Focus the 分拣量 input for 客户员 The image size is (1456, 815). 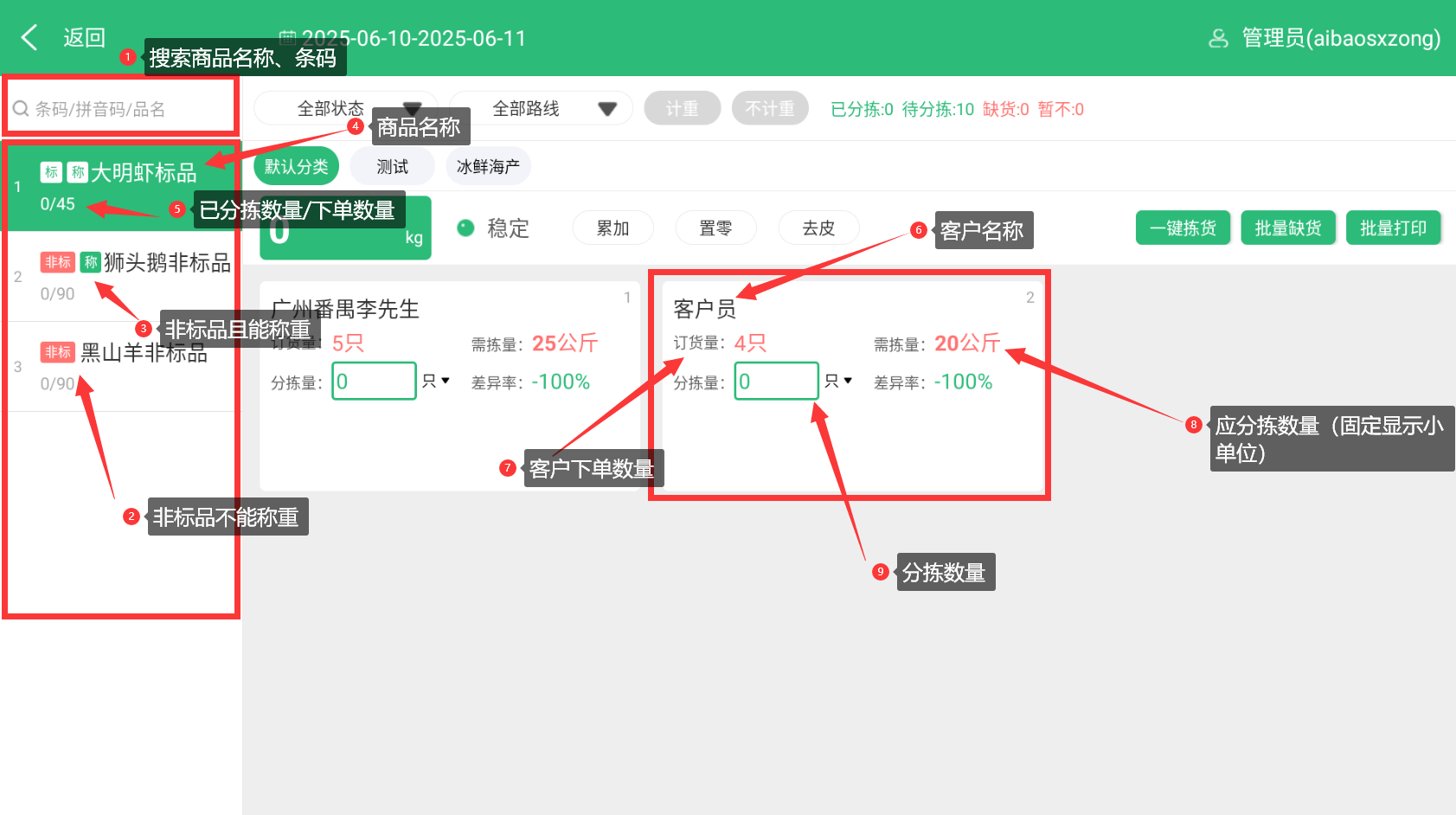[776, 381]
